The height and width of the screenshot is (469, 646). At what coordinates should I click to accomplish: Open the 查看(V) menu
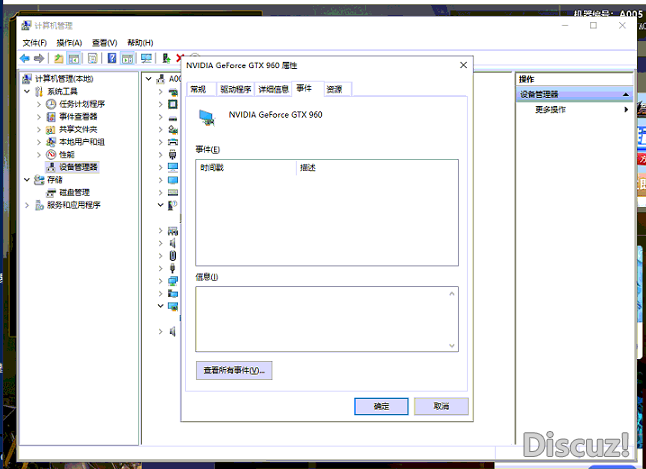click(x=105, y=43)
